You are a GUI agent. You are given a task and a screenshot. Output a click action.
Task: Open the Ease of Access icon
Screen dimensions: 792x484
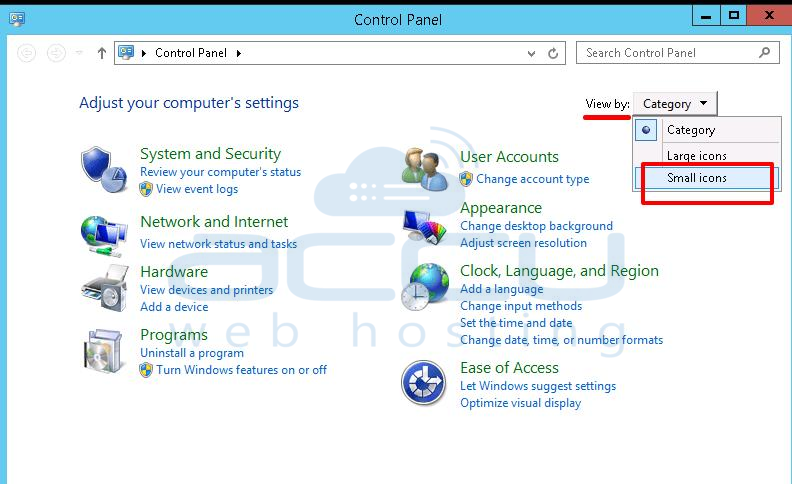(423, 383)
